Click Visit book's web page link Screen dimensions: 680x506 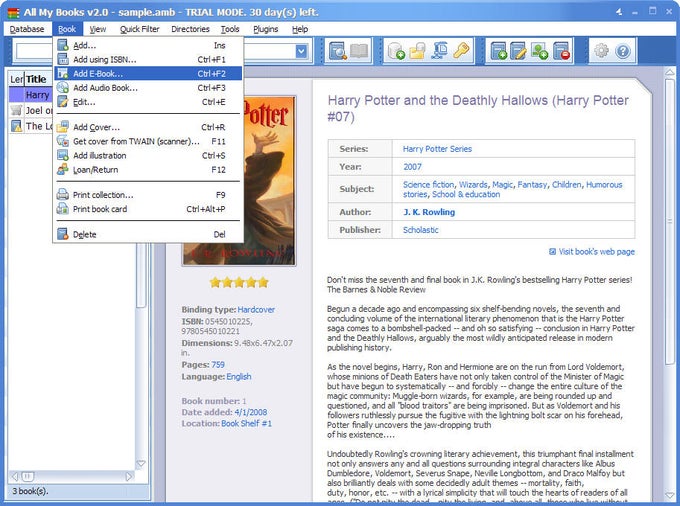[x=596, y=251]
